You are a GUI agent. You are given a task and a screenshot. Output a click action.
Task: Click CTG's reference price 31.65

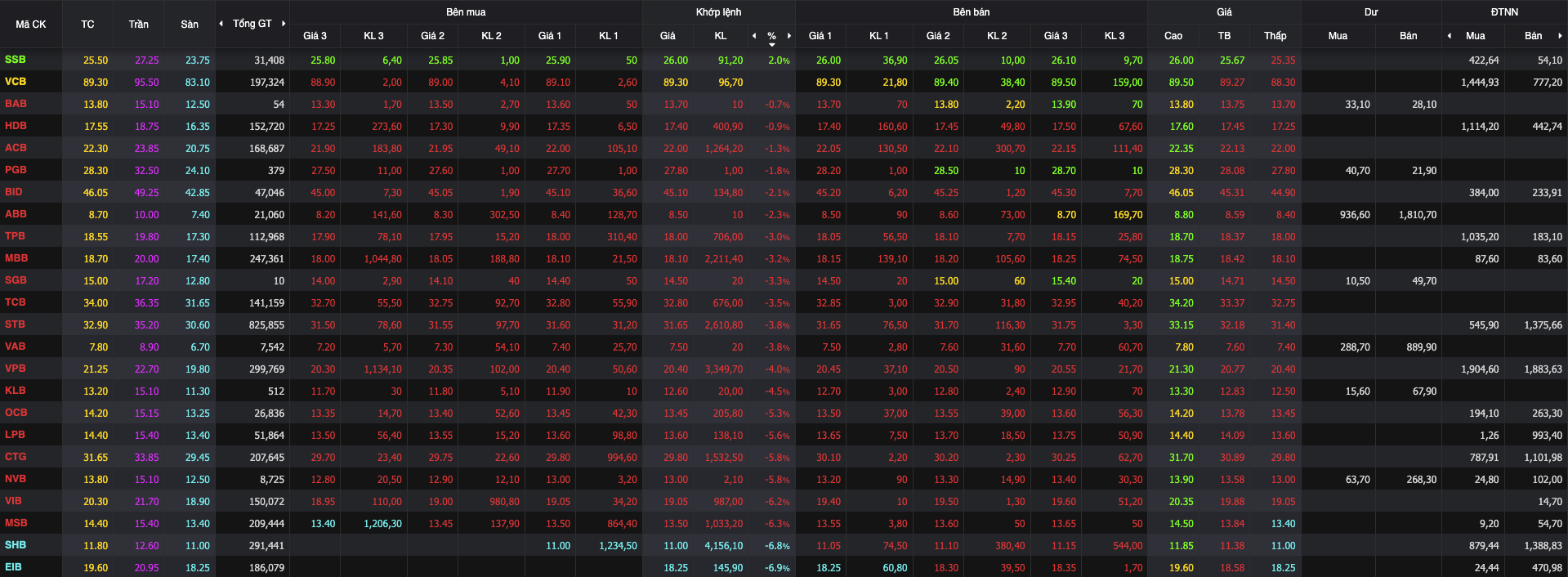[96, 458]
